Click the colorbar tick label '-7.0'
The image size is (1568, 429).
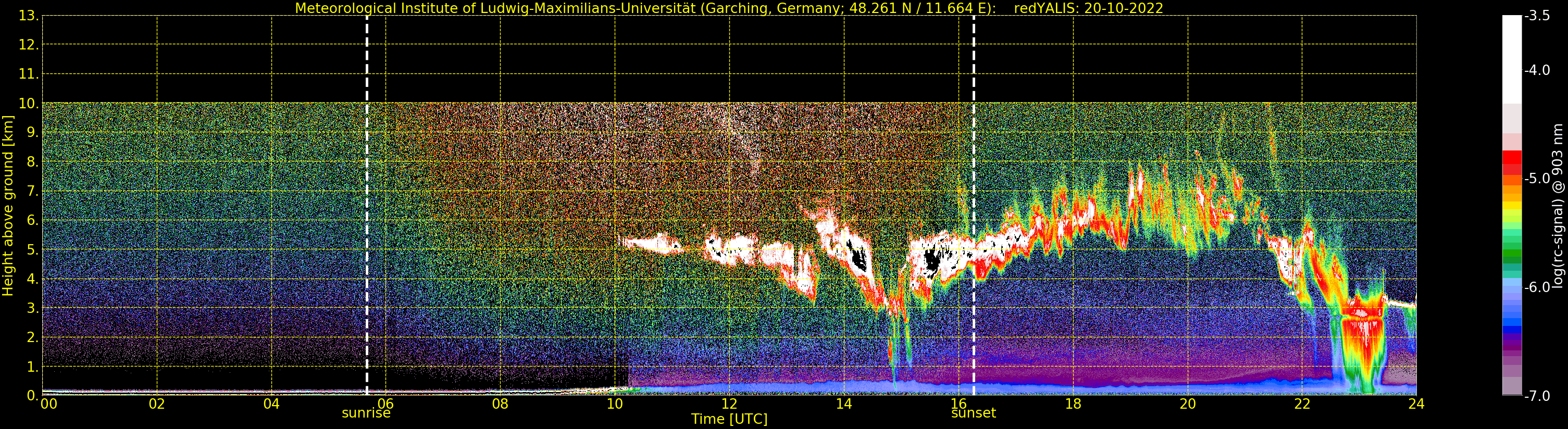click(1537, 396)
